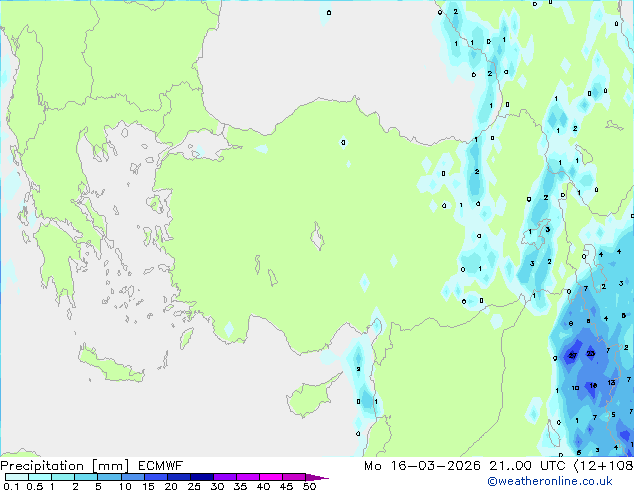Click the 'Precipitation [mm]' legend title
This screenshot has width=634, height=490.
click(65, 466)
